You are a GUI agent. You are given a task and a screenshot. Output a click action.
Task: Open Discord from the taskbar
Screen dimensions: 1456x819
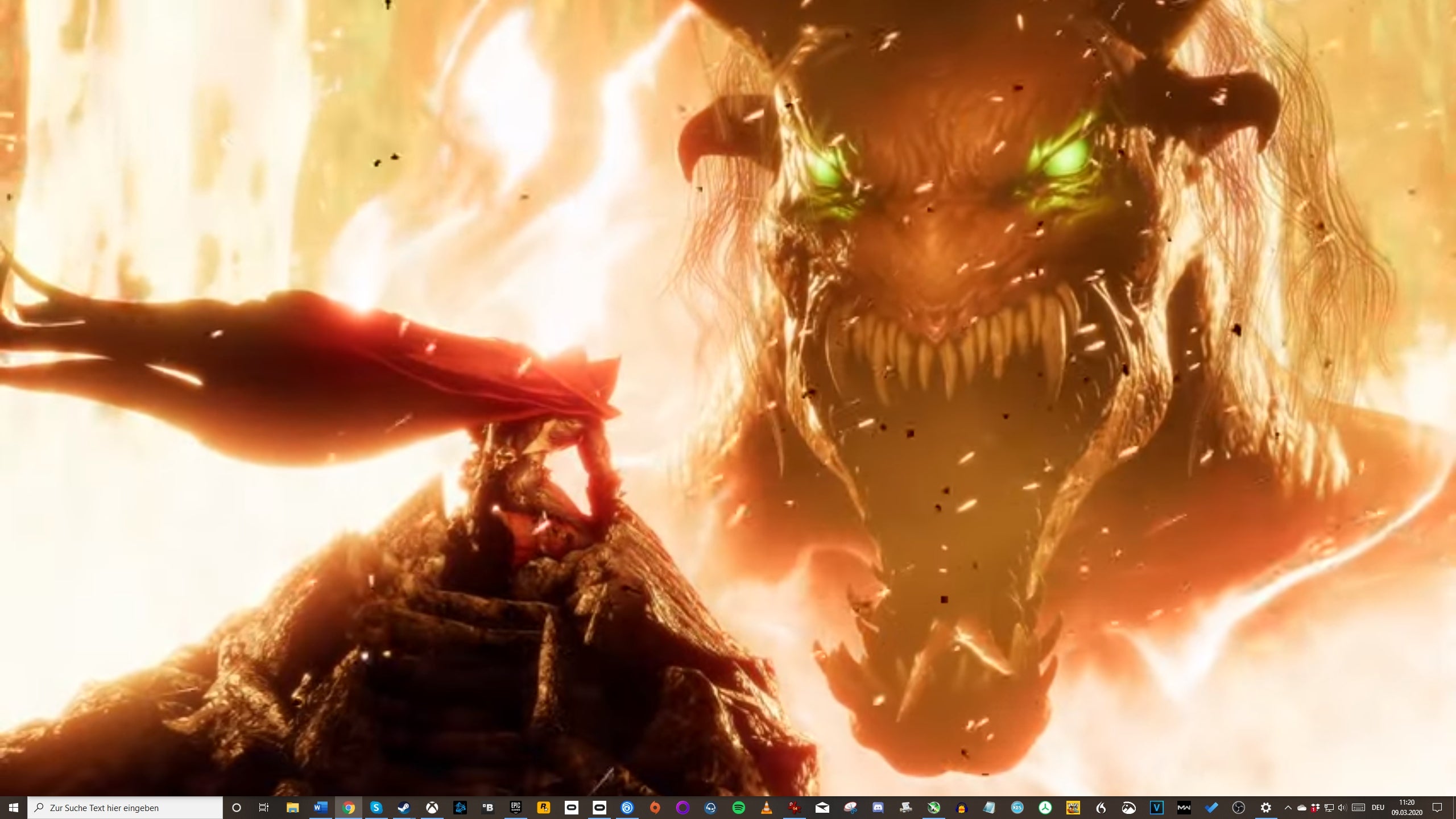coord(878,808)
